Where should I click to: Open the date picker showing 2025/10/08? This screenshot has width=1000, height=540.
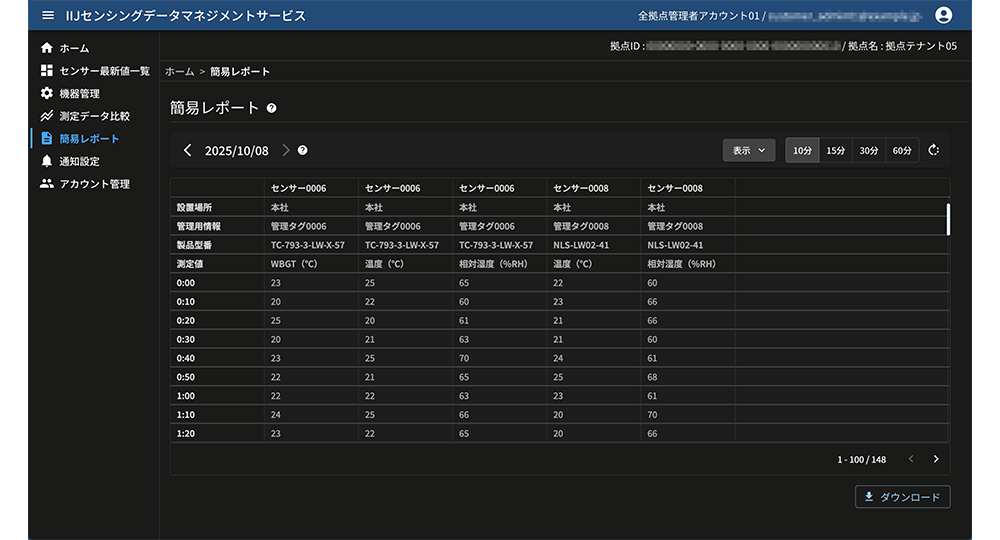click(x=237, y=150)
